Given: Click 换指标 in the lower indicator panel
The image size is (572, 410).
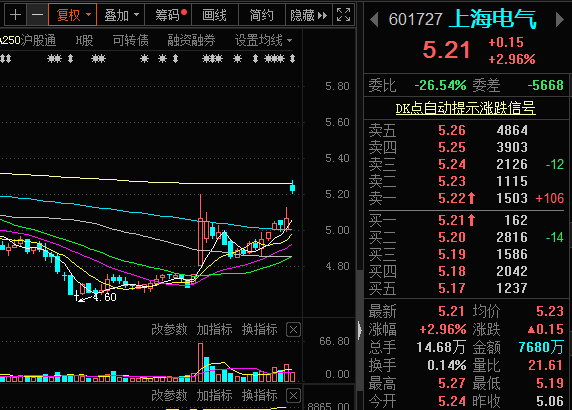Looking at the screenshot, I should (x=260, y=395).
